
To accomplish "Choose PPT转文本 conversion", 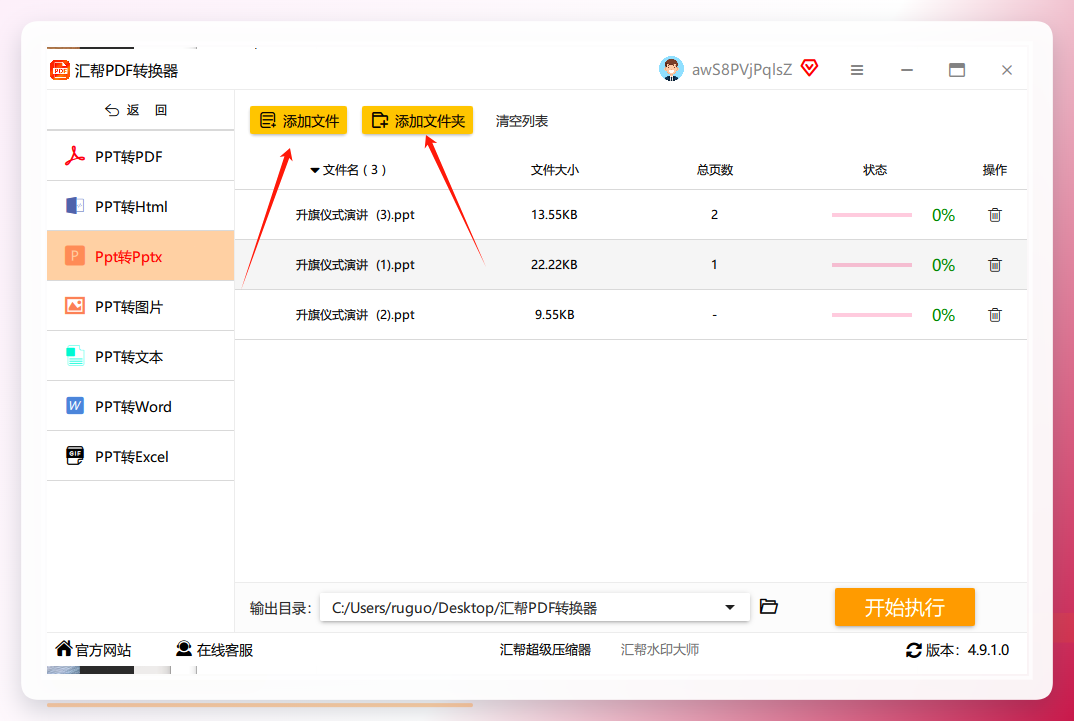I will tap(140, 356).
